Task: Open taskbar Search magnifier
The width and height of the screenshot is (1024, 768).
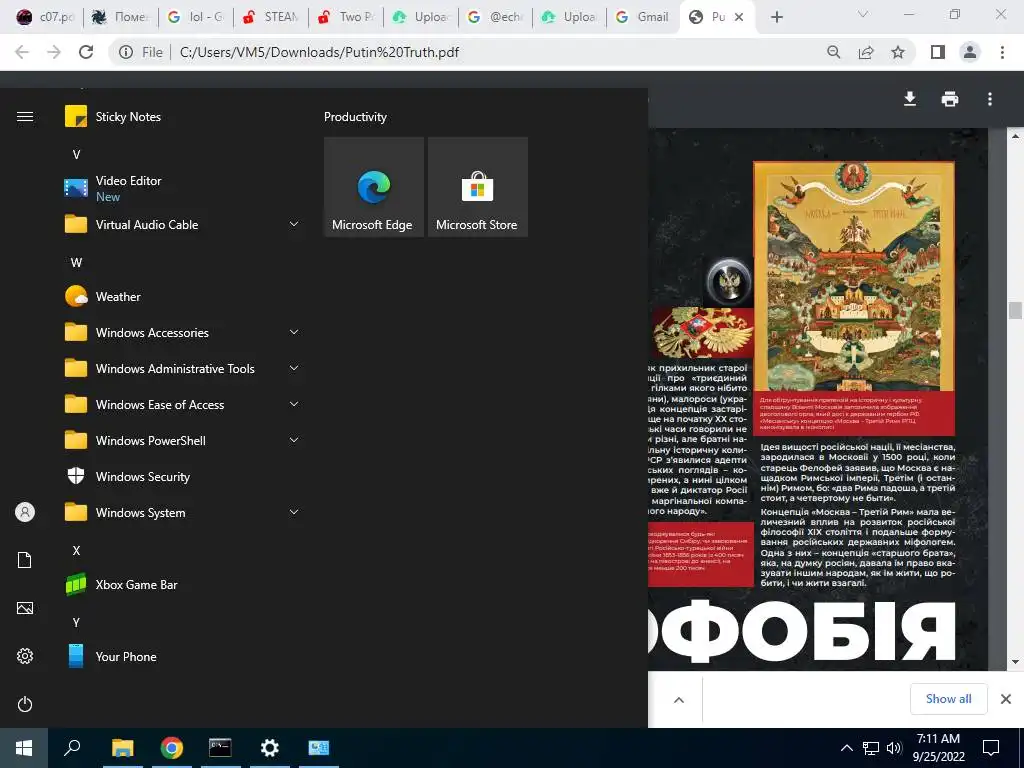Action: coord(72,748)
